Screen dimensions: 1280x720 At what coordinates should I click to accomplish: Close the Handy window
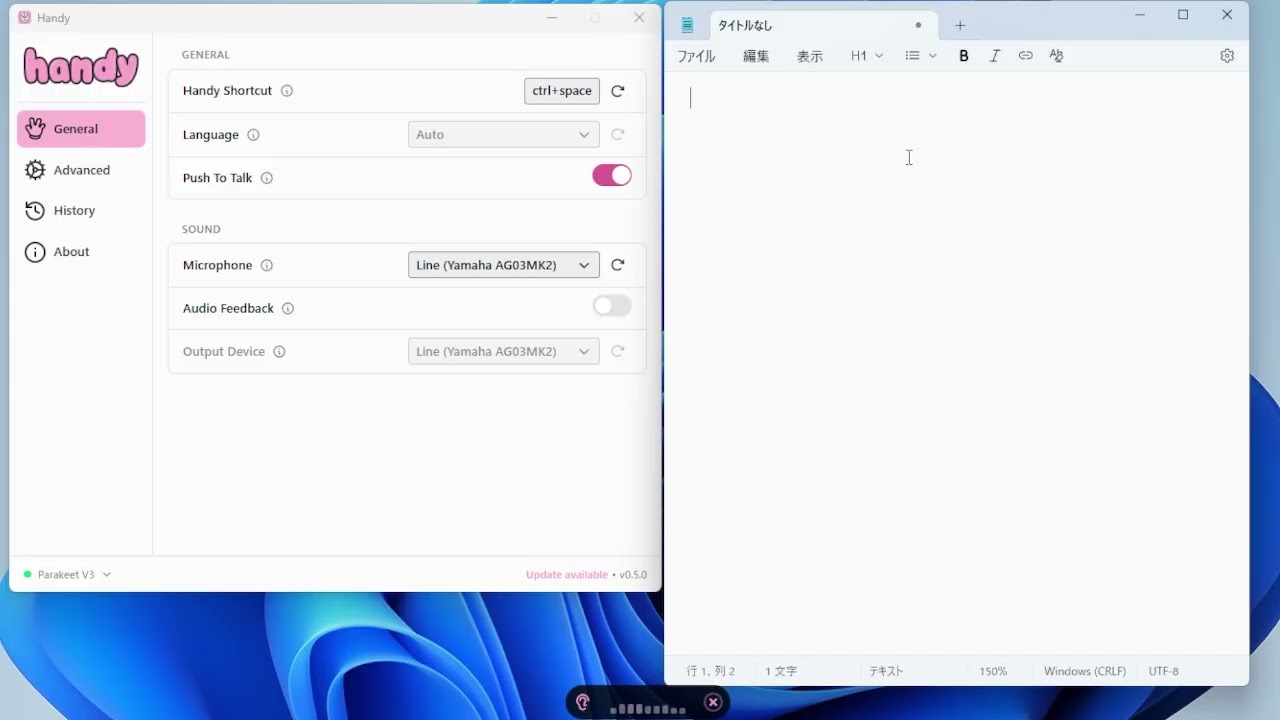pyautogui.click(x=639, y=18)
